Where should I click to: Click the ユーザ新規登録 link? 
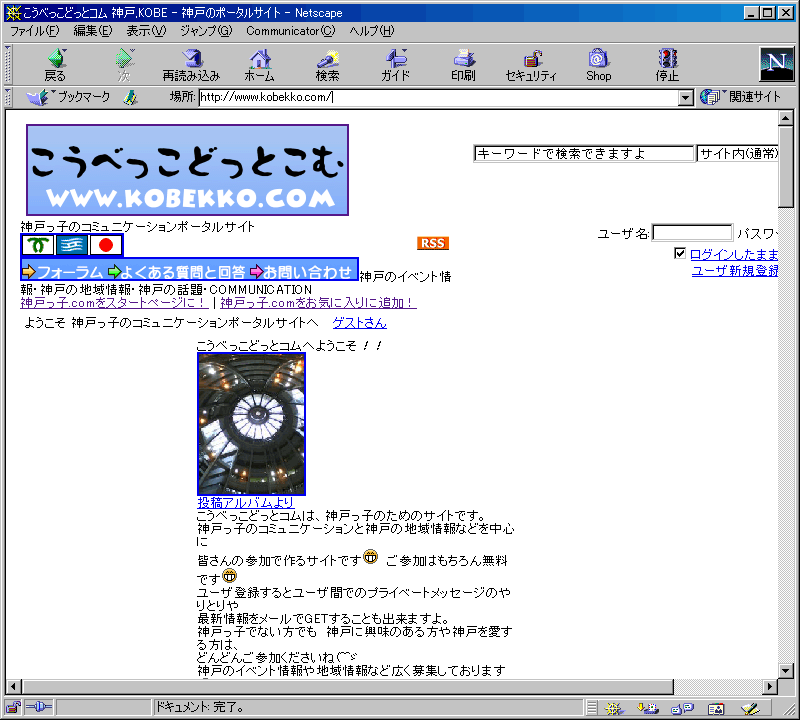pos(735,270)
